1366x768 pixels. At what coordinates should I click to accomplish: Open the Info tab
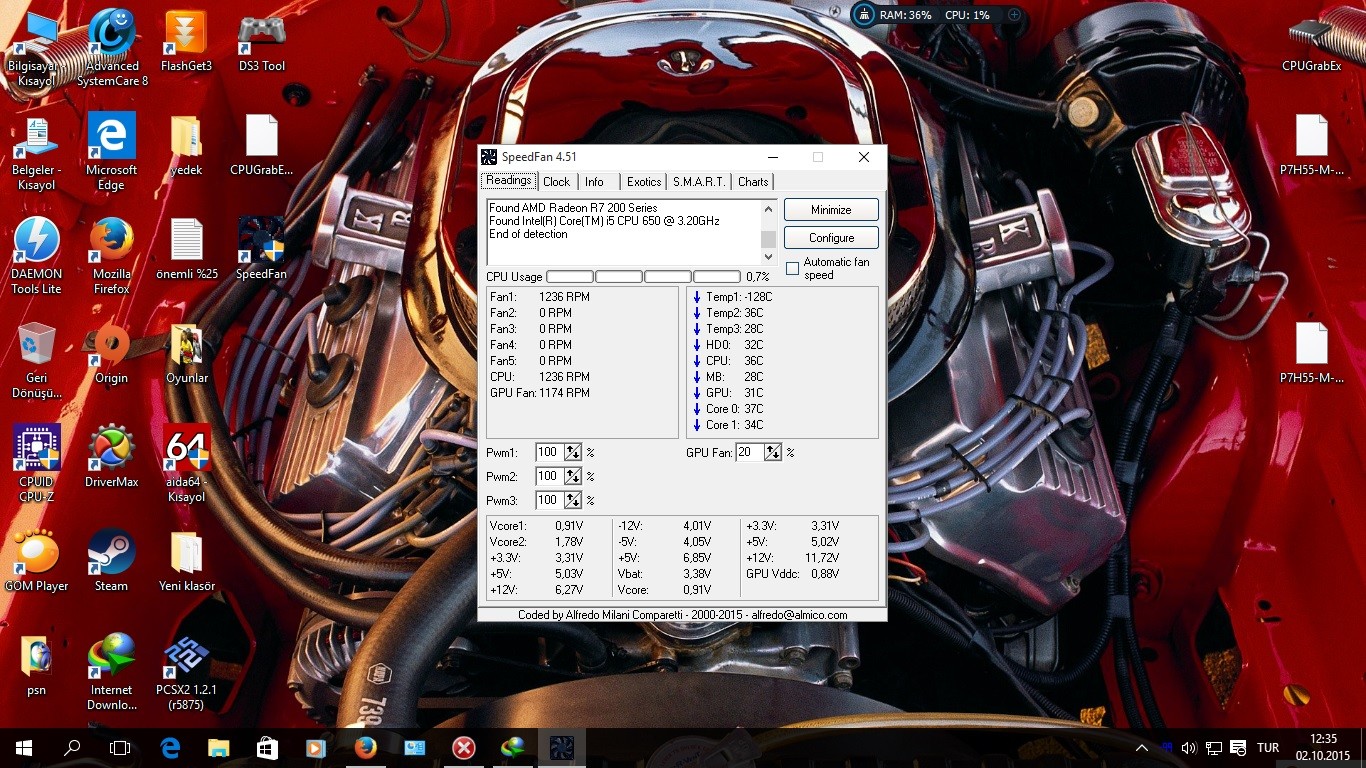coord(595,182)
